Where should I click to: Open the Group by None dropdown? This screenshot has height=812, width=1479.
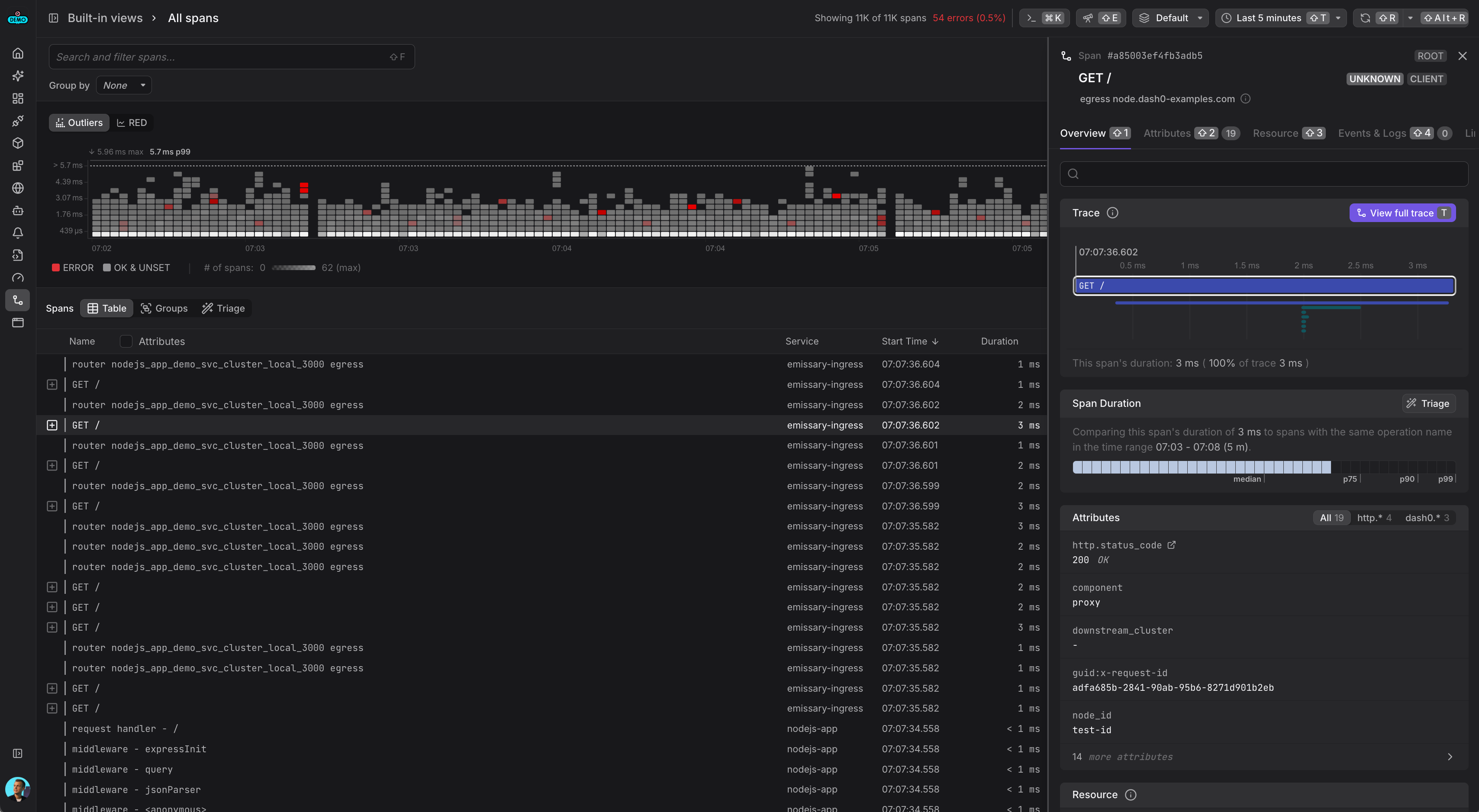coord(124,86)
